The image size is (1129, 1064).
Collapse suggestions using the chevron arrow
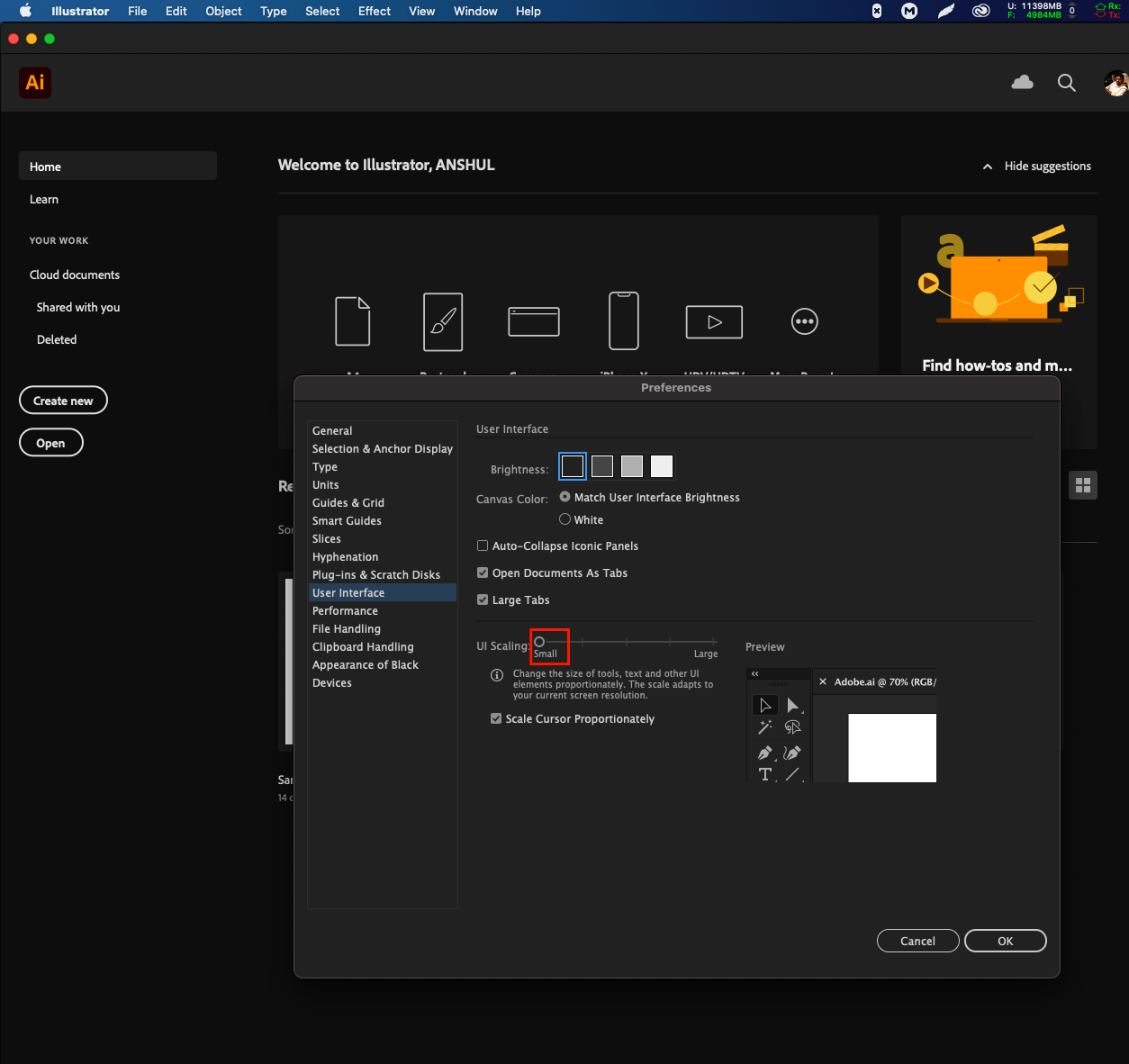coord(987,166)
